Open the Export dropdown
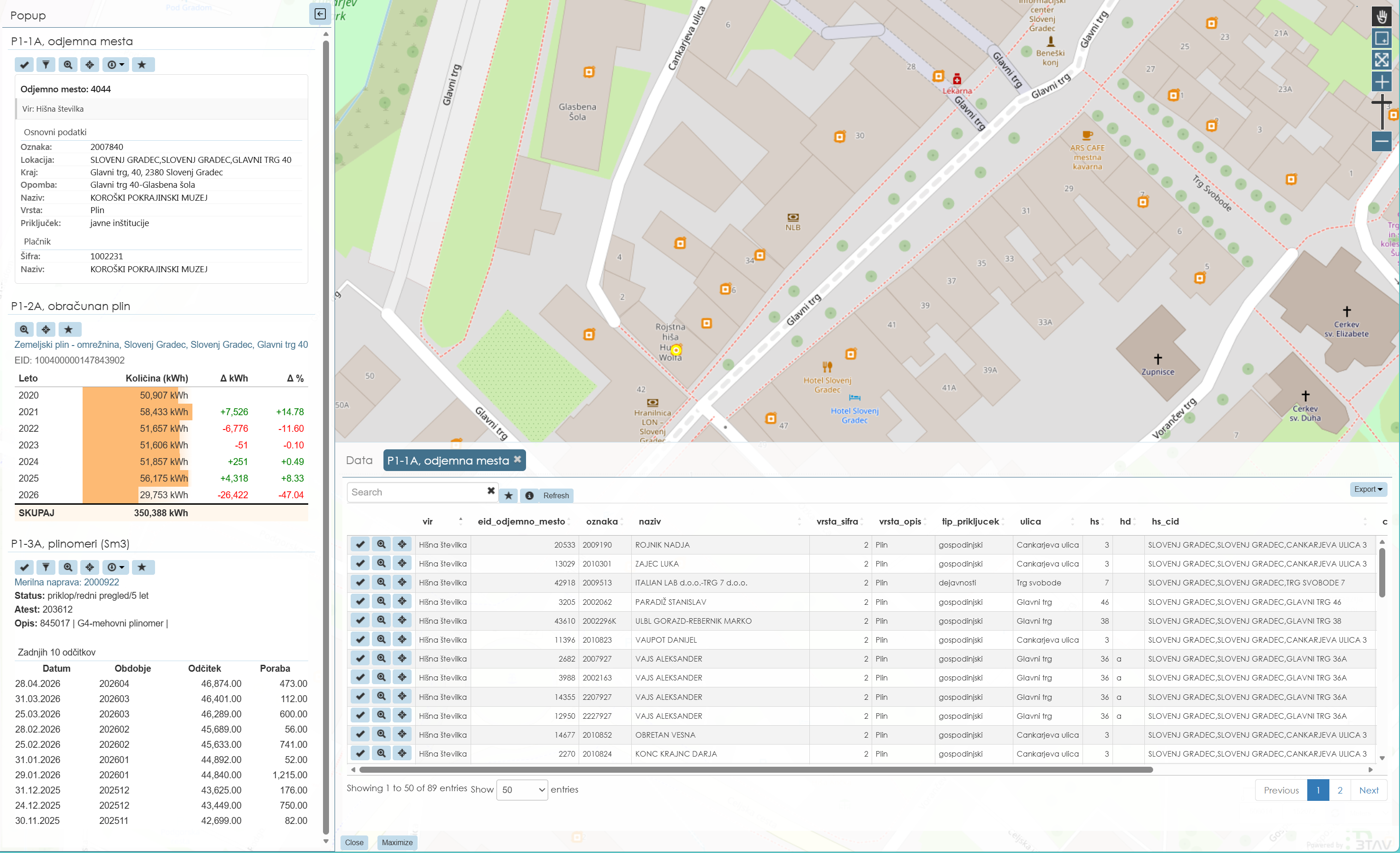The width and height of the screenshot is (1400, 853). [x=1368, y=489]
